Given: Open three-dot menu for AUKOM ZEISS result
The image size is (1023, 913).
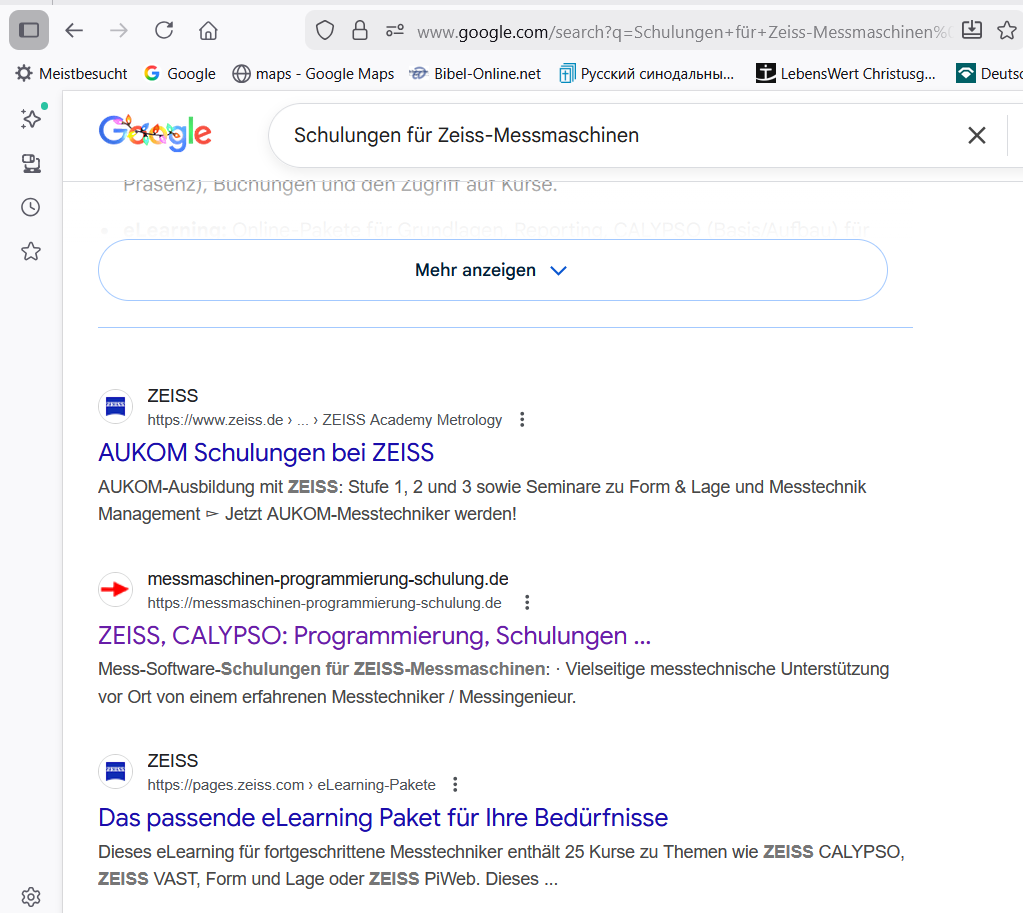Looking at the screenshot, I should click(522, 420).
